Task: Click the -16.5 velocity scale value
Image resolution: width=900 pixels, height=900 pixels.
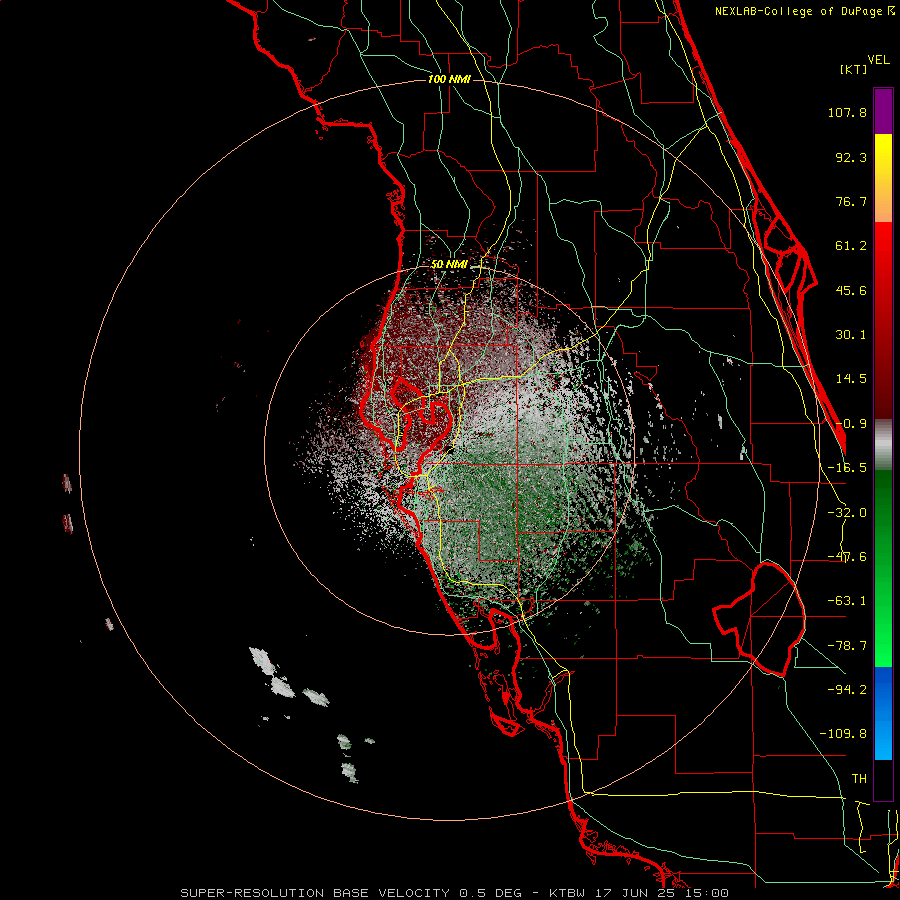Action: pos(847,468)
